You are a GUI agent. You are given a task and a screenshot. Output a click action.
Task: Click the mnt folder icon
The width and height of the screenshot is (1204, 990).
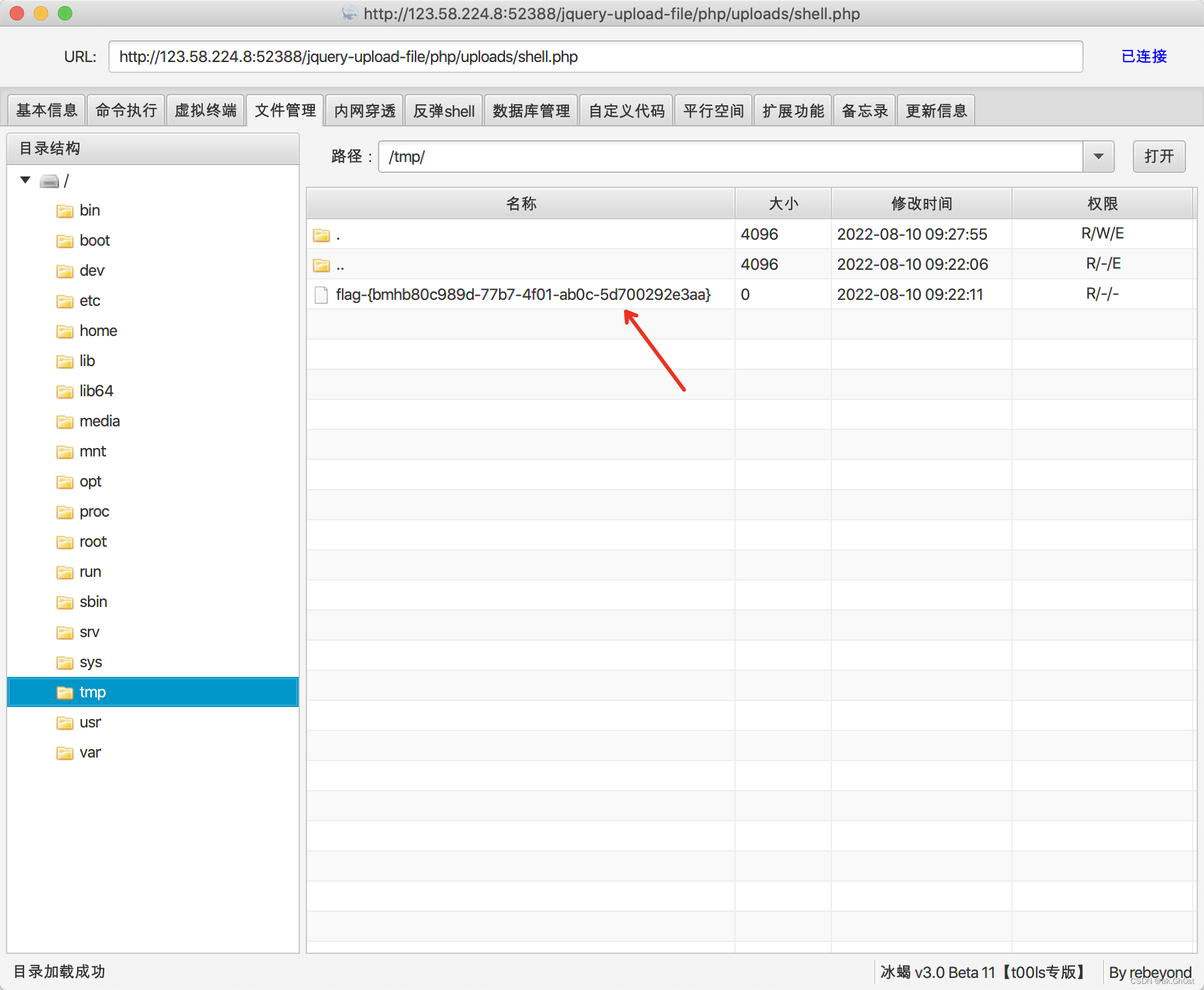click(64, 452)
